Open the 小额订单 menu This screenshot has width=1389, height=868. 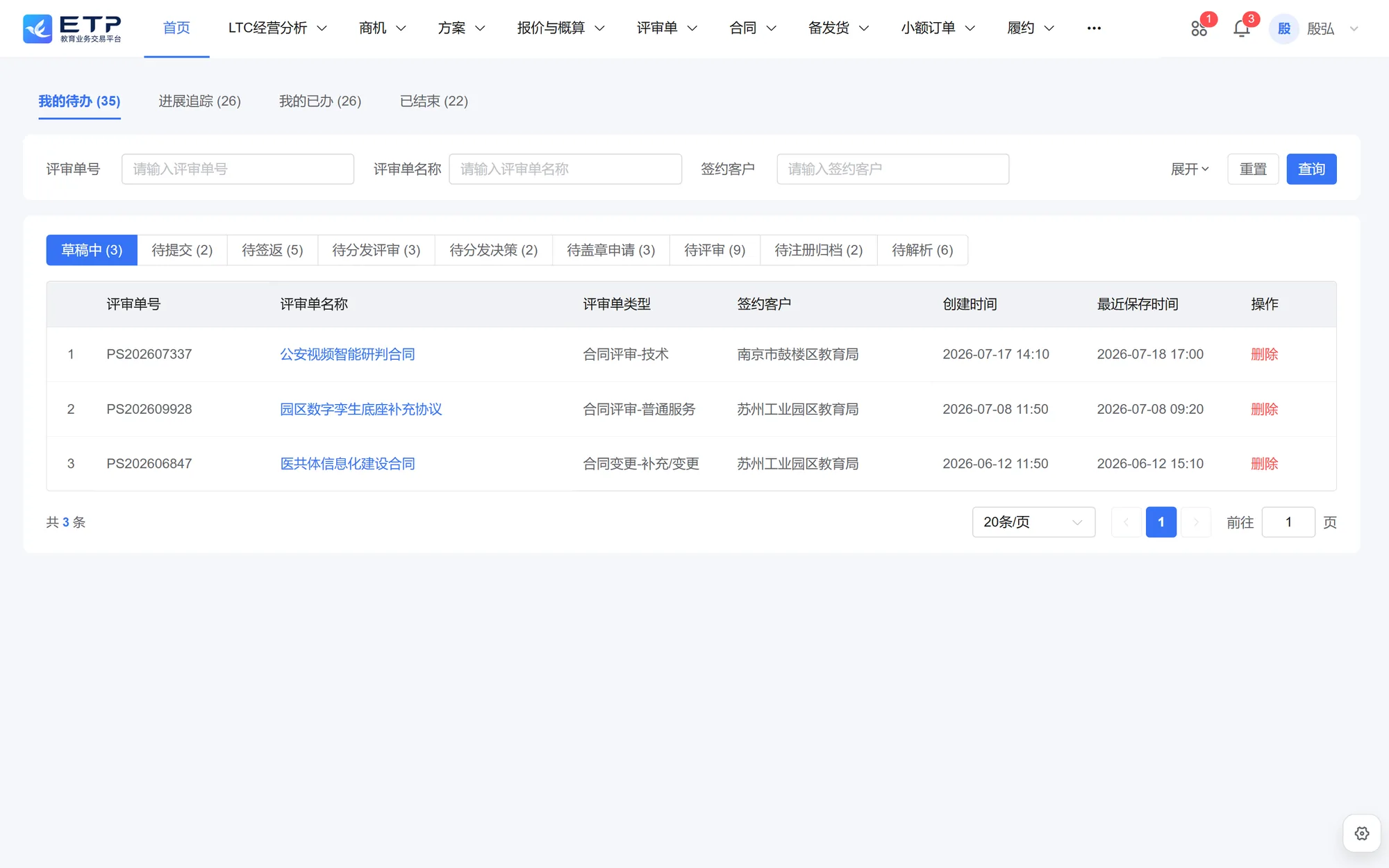pyautogui.click(x=938, y=28)
